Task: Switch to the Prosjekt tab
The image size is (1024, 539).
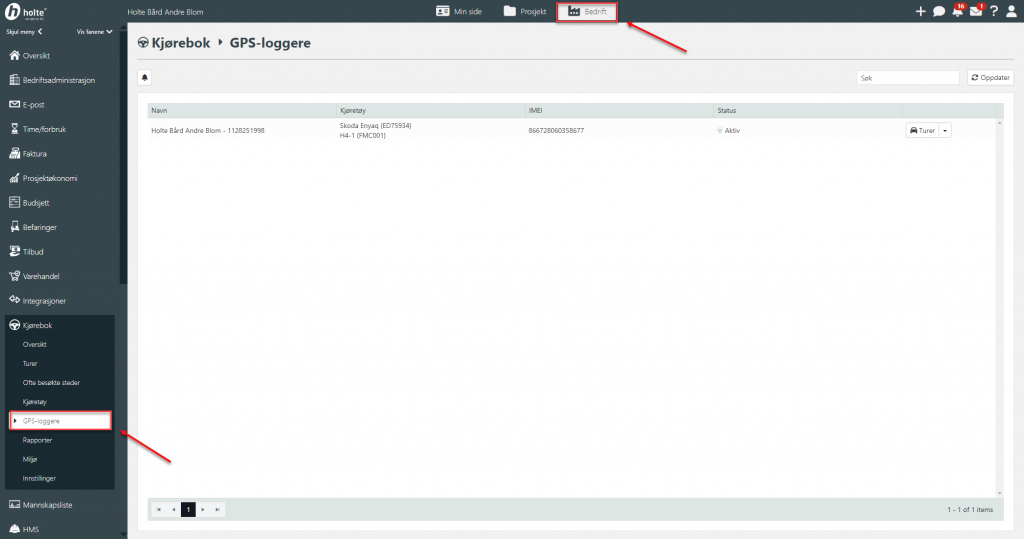Action: [x=524, y=11]
